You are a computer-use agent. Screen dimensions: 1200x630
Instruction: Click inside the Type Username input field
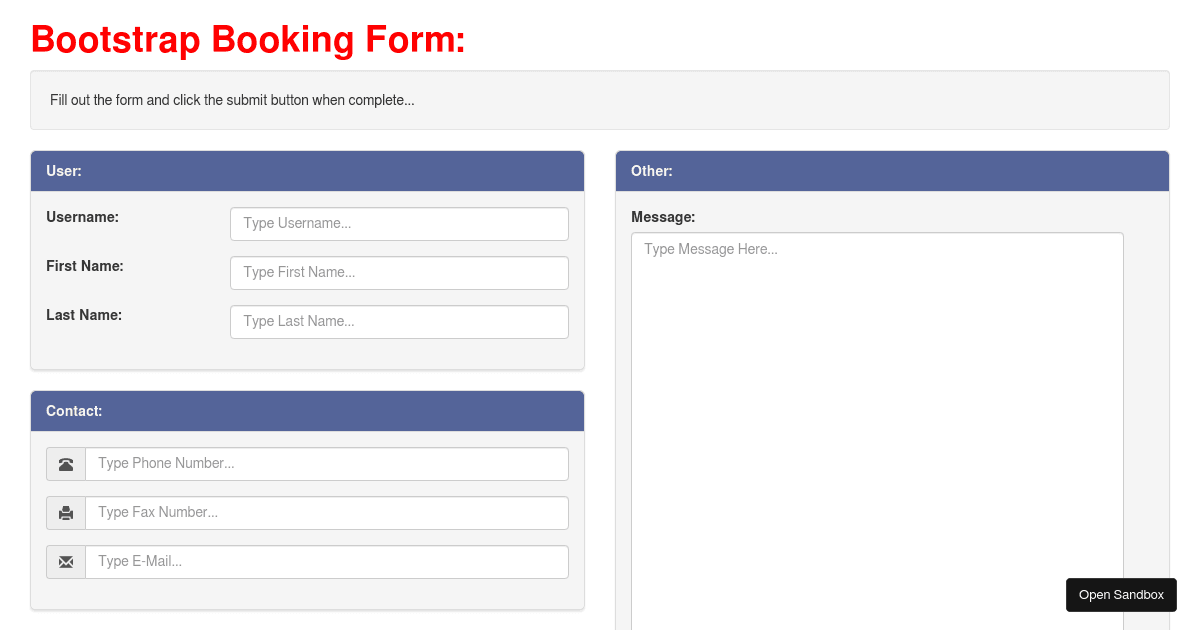[x=399, y=223]
